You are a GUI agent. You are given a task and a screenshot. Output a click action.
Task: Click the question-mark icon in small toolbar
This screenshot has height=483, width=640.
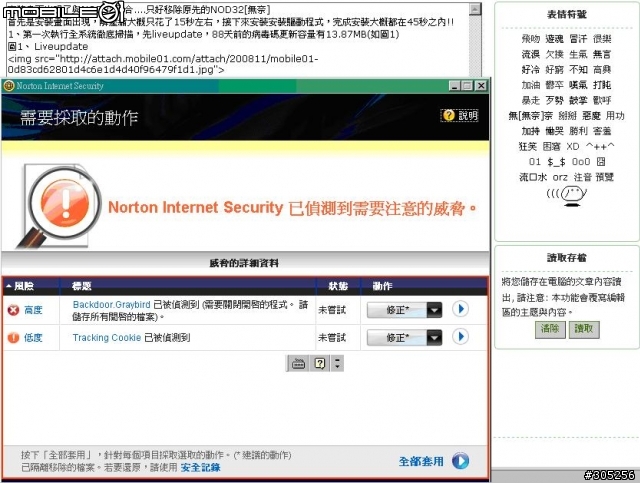320,363
